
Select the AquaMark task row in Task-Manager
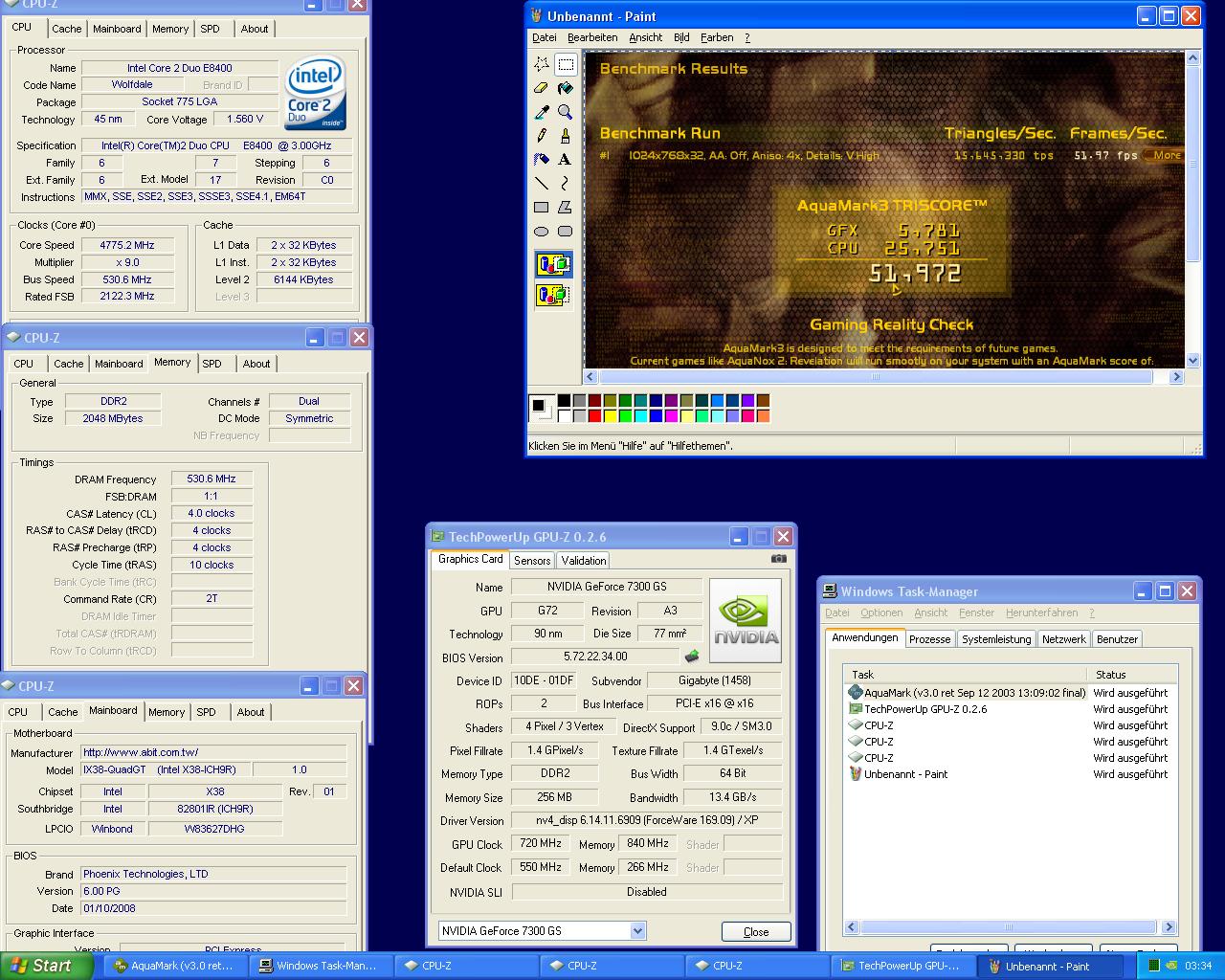1011,693
